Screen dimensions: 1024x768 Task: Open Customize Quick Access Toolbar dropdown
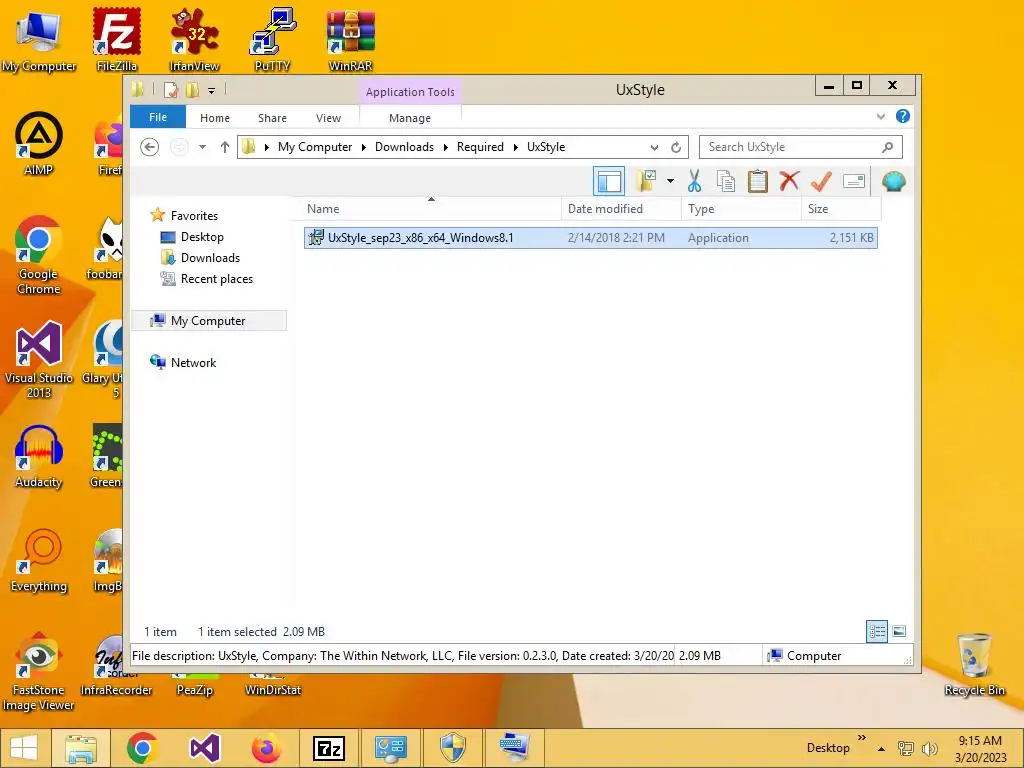pyautogui.click(x=212, y=91)
